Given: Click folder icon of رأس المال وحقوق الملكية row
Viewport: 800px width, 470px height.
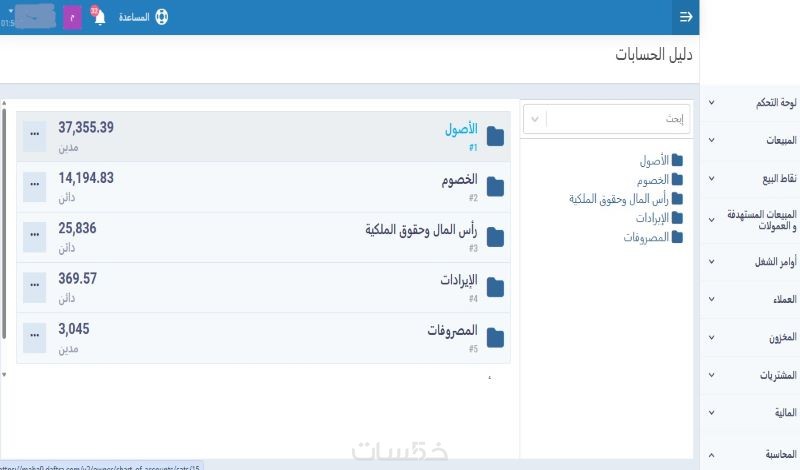Looking at the screenshot, I should 495,237.
